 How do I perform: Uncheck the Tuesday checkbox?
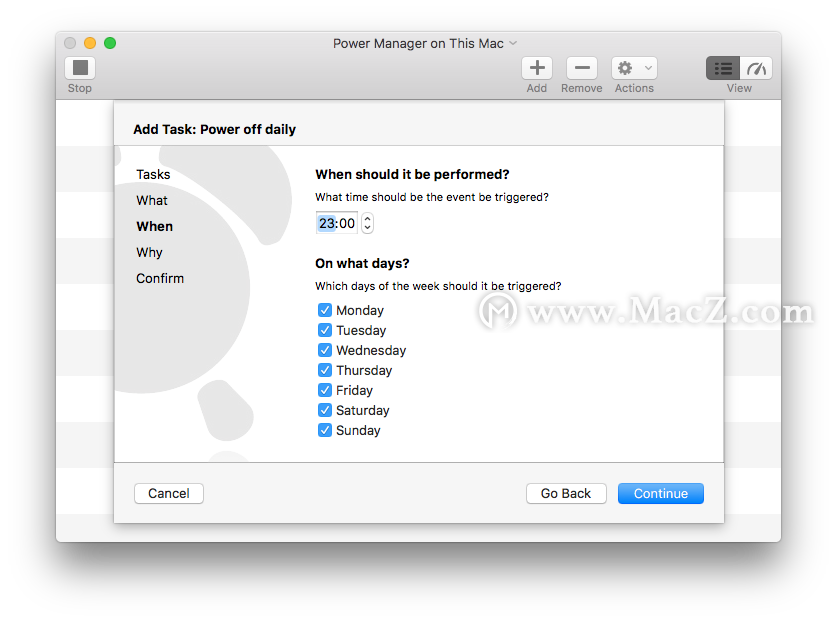325,330
